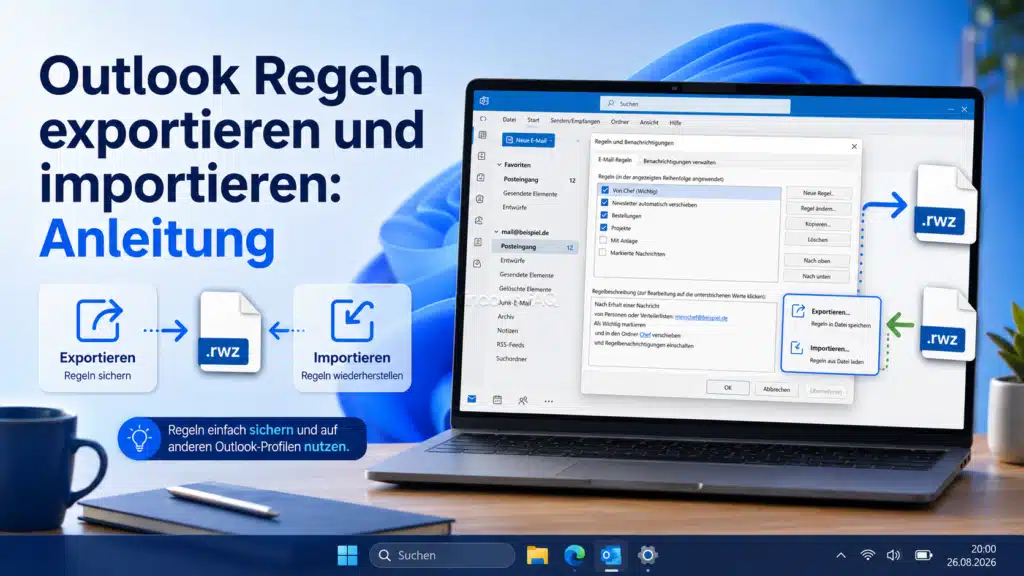This screenshot has width=1024, height=576.
Task: Launch Microsoft Edge from the taskbar
Action: coord(575,555)
